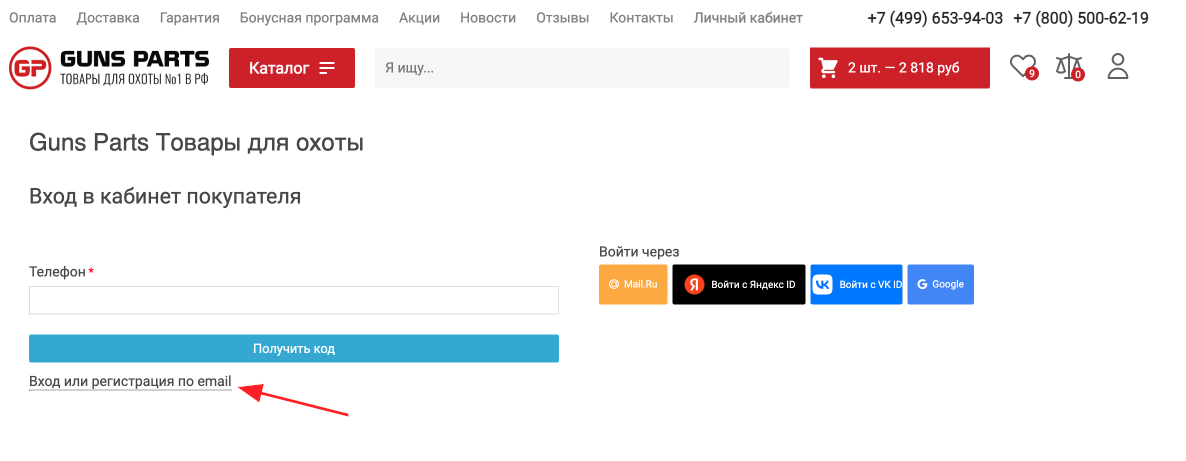
Task: Focus the Телефон input field
Action: point(293,301)
